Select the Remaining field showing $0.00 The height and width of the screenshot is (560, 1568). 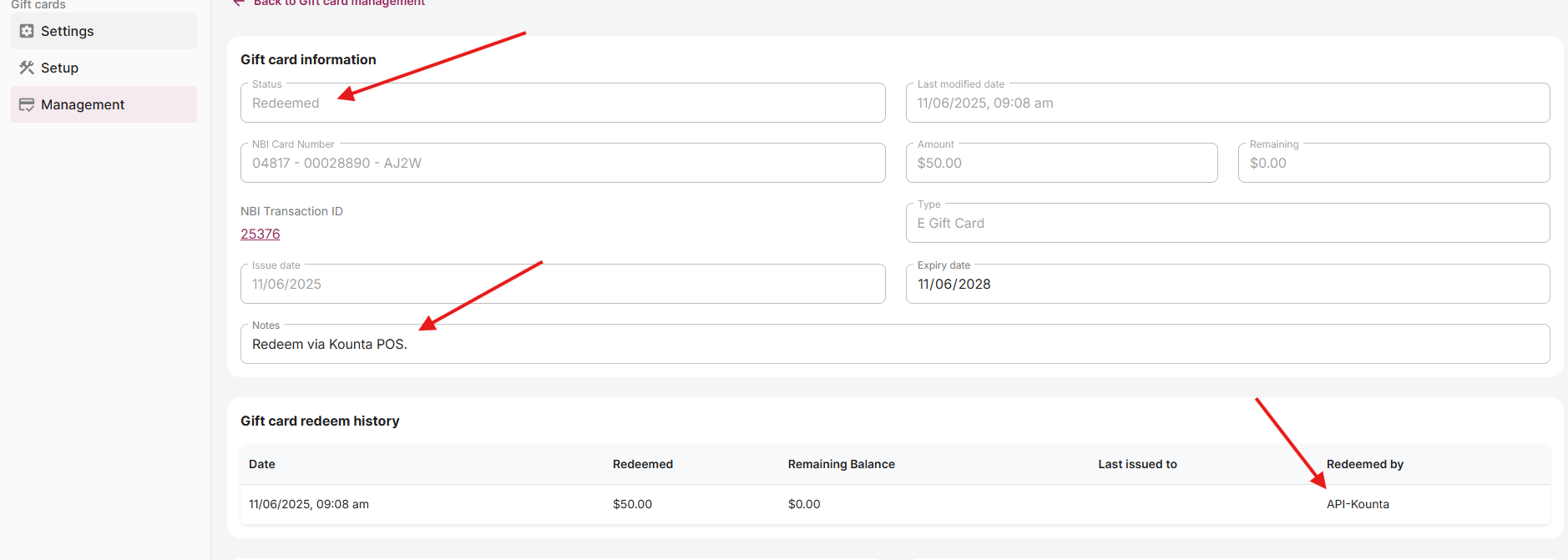tap(1393, 164)
